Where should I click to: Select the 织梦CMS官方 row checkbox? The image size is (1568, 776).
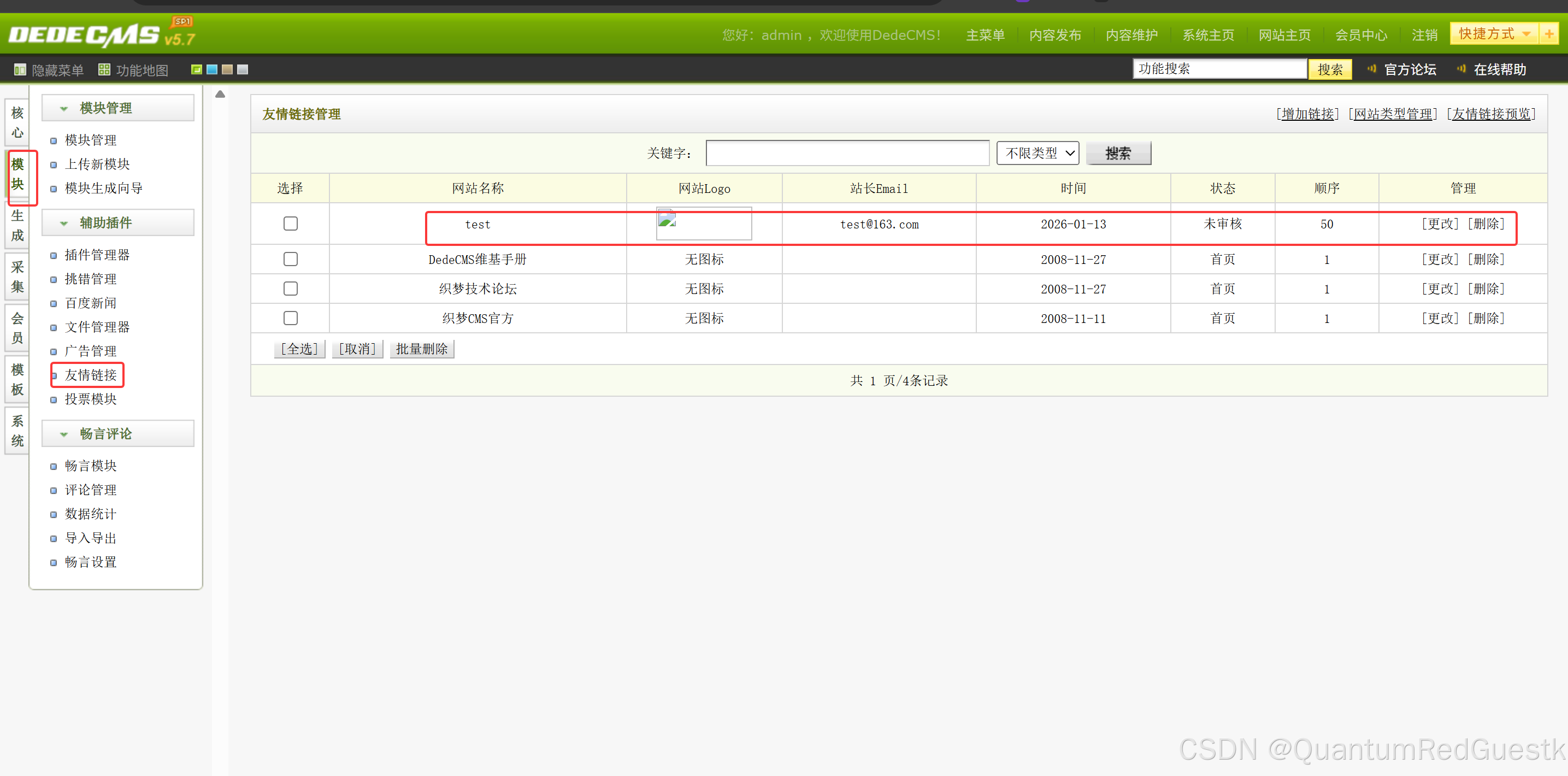click(x=290, y=318)
